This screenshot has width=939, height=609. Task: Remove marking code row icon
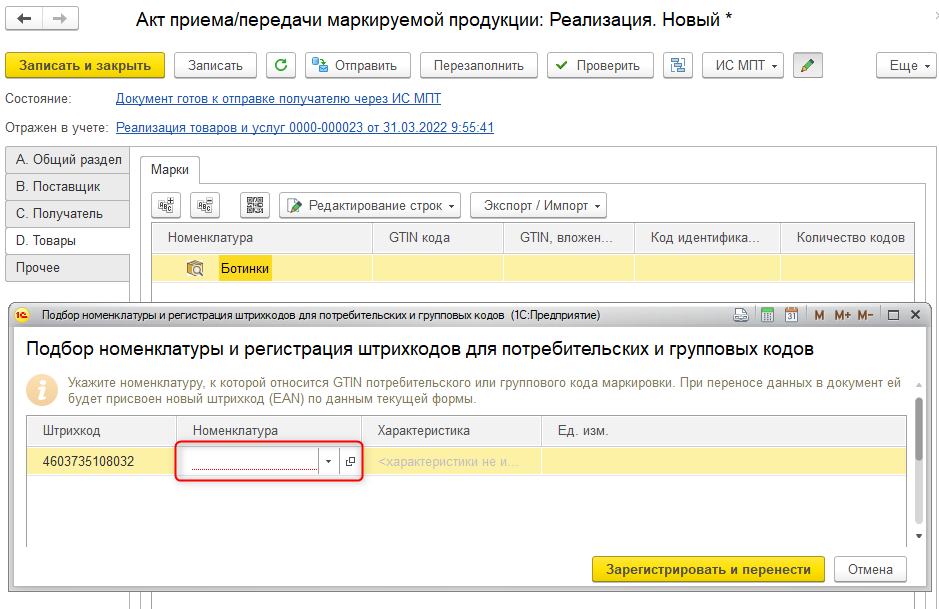(205, 205)
